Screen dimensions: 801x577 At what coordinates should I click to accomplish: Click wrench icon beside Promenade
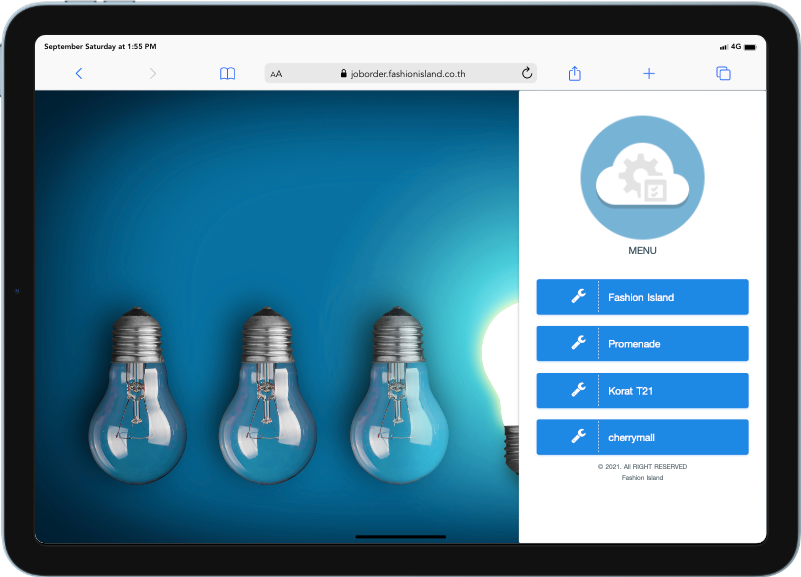(578, 343)
